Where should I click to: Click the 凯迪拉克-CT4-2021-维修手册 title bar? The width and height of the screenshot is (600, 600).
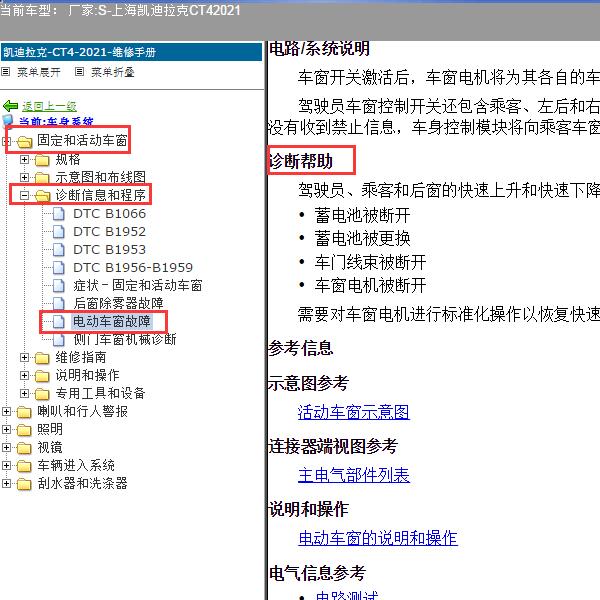pyautogui.click(x=131, y=52)
